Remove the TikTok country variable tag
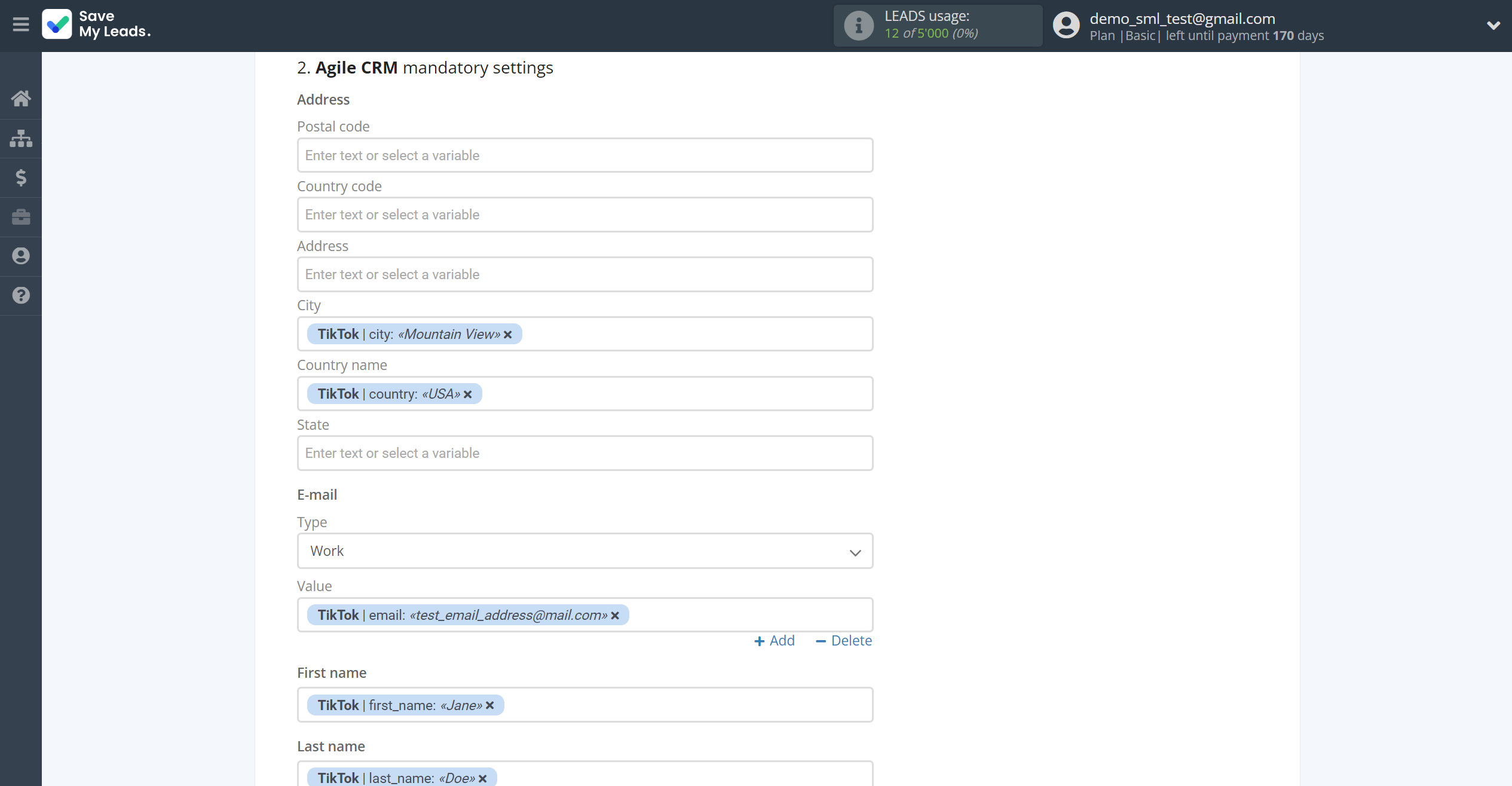 pos(468,394)
